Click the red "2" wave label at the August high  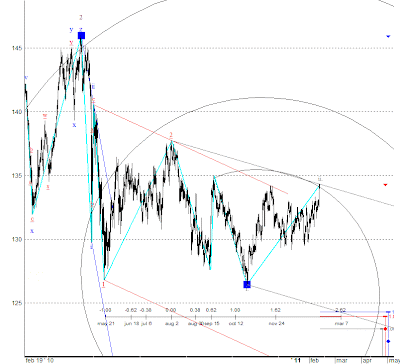171,135
